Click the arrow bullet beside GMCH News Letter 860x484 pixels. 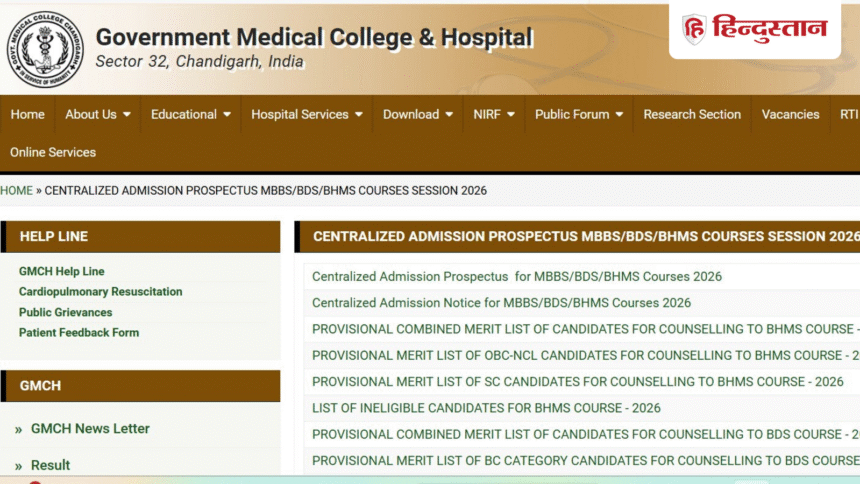click(x=19, y=430)
